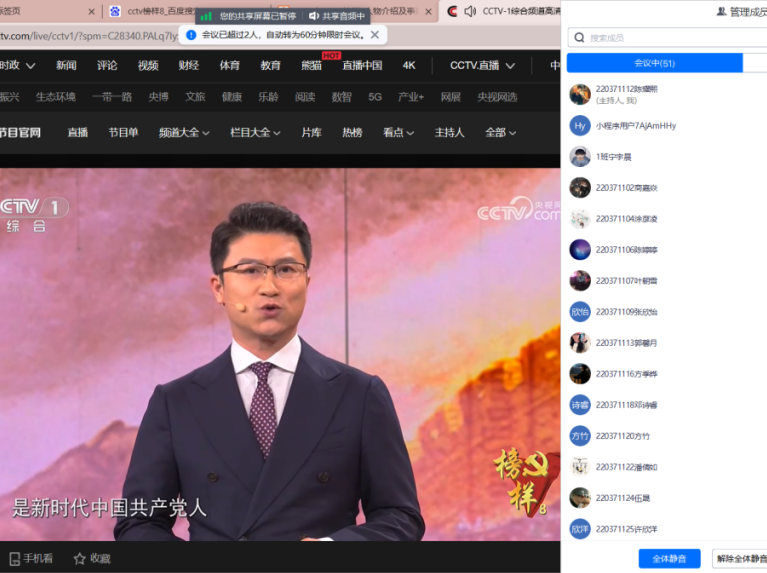Switch to the 会议中(51) tab
Viewport: 767px width, 573px height.
coord(654,63)
